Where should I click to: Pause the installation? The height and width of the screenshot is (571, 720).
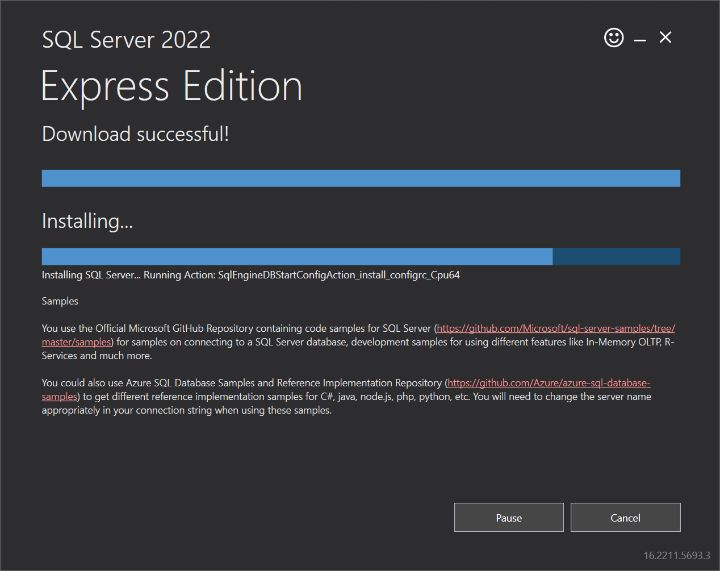point(509,518)
